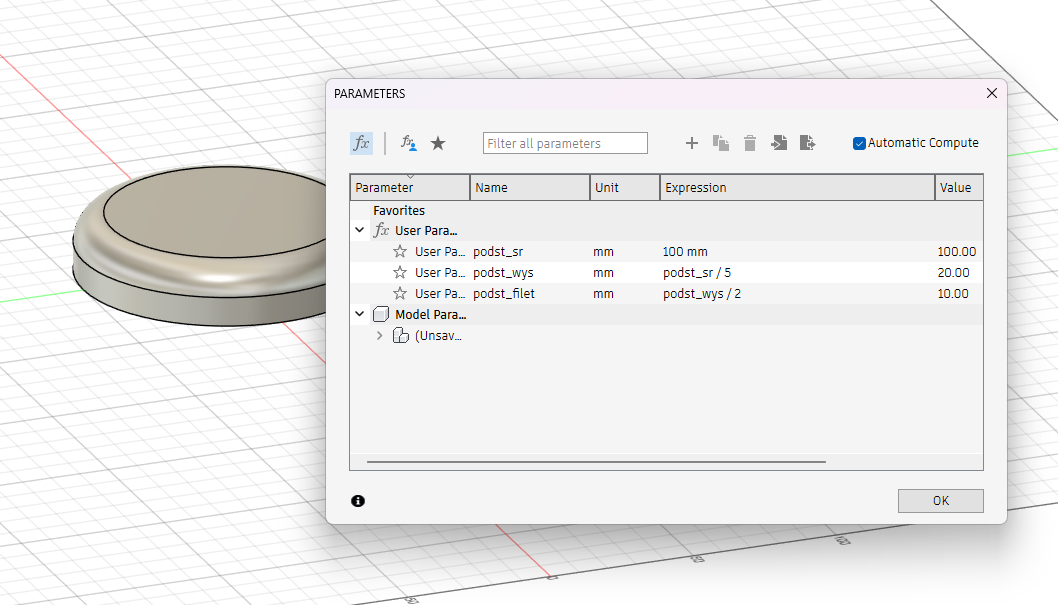Click the trash delete parameter icon
This screenshot has height=605, width=1058.
coord(750,143)
